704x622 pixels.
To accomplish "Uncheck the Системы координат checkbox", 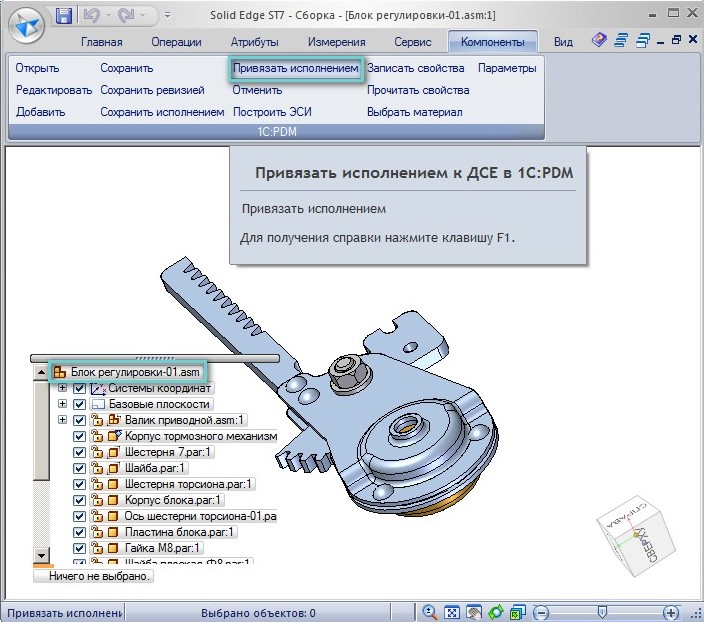I will point(79,388).
